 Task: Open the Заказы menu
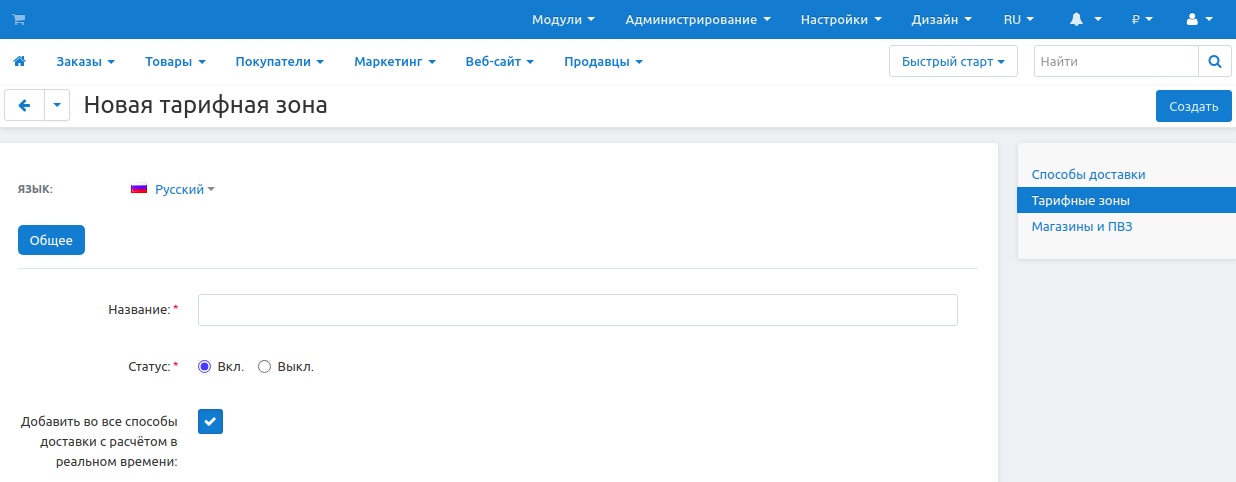click(x=85, y=62)
